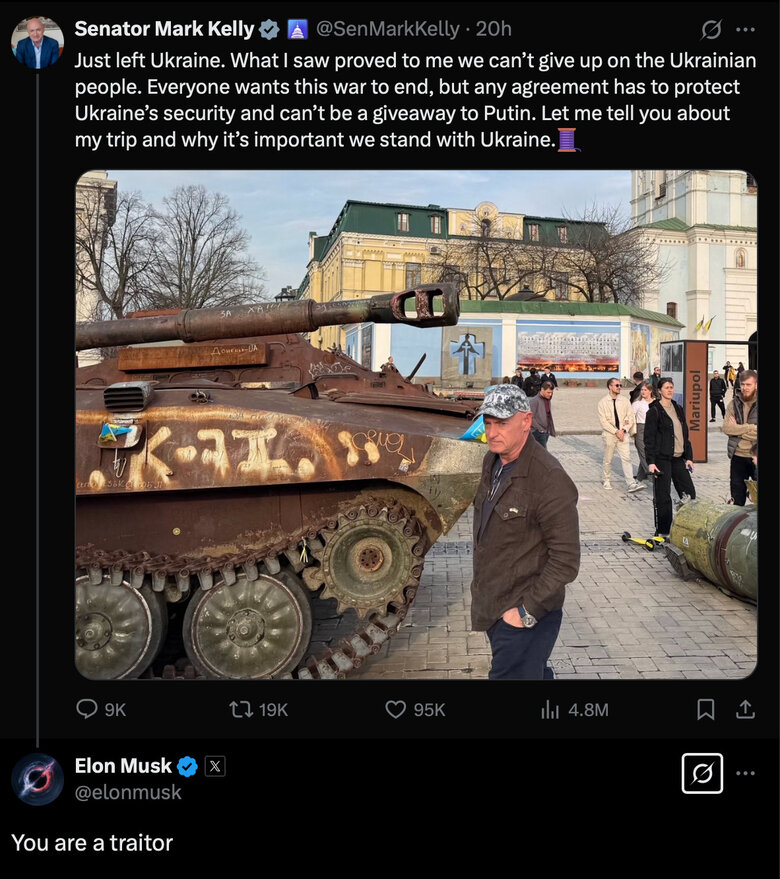Open the Senator Mark Kelly display name
The image size is (780, 879).
coord(164,29)
